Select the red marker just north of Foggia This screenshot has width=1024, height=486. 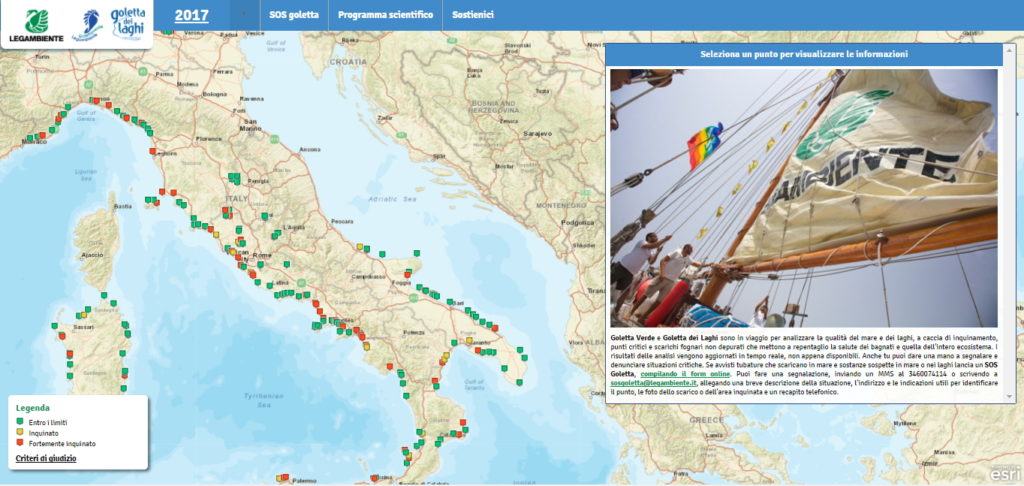pos(407,275)
